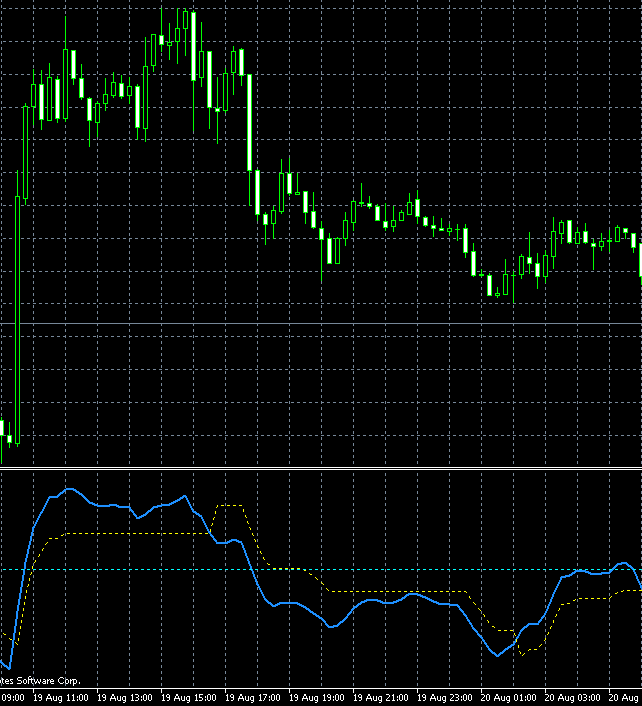The height and width of the screenshot is (706, 642).
Task: Select the 19 Aug 23:00 time marker
Action: pos(445,697)
